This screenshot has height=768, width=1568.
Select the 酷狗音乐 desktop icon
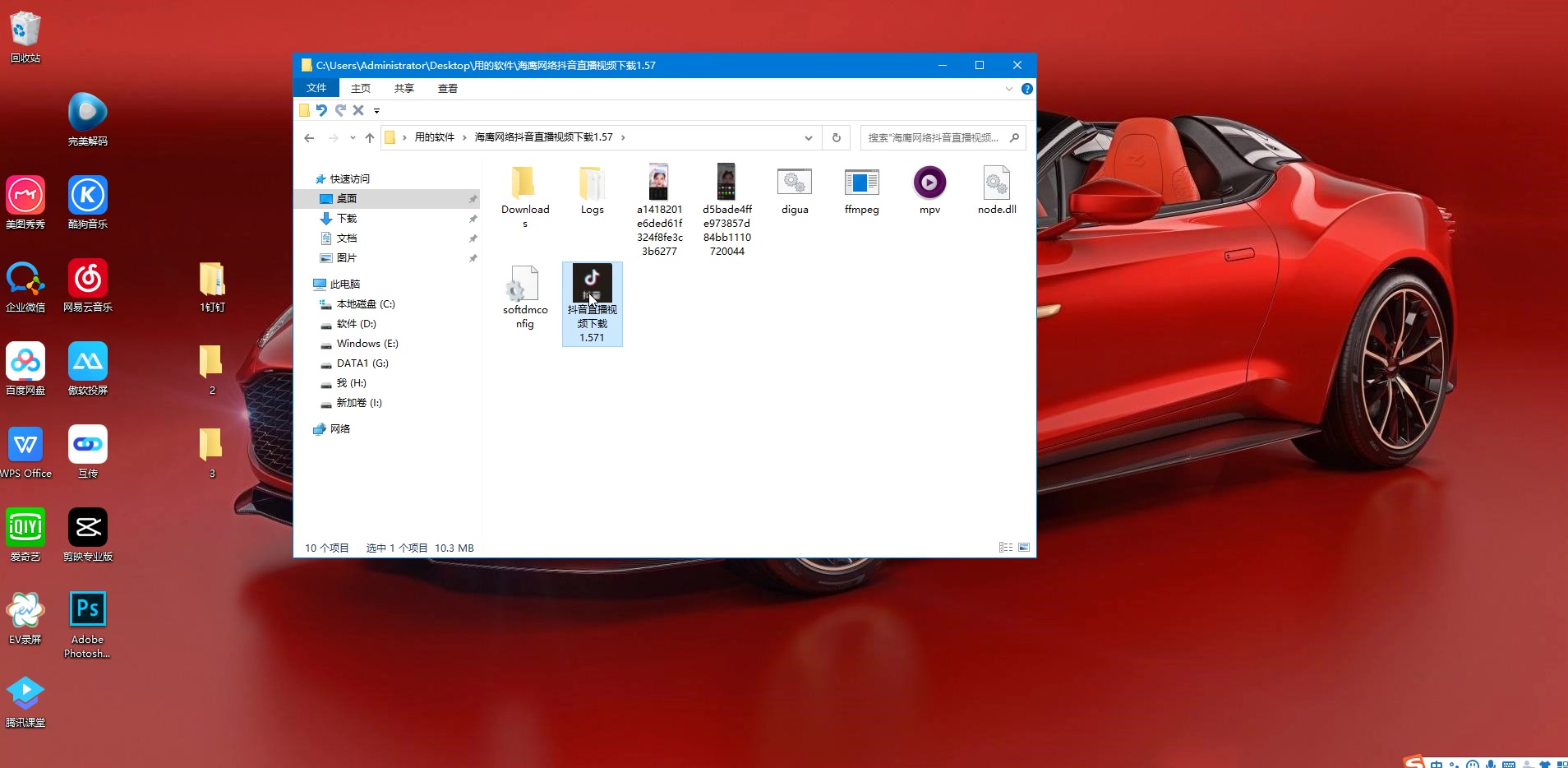pyautogui.click(x=88, y=203)
